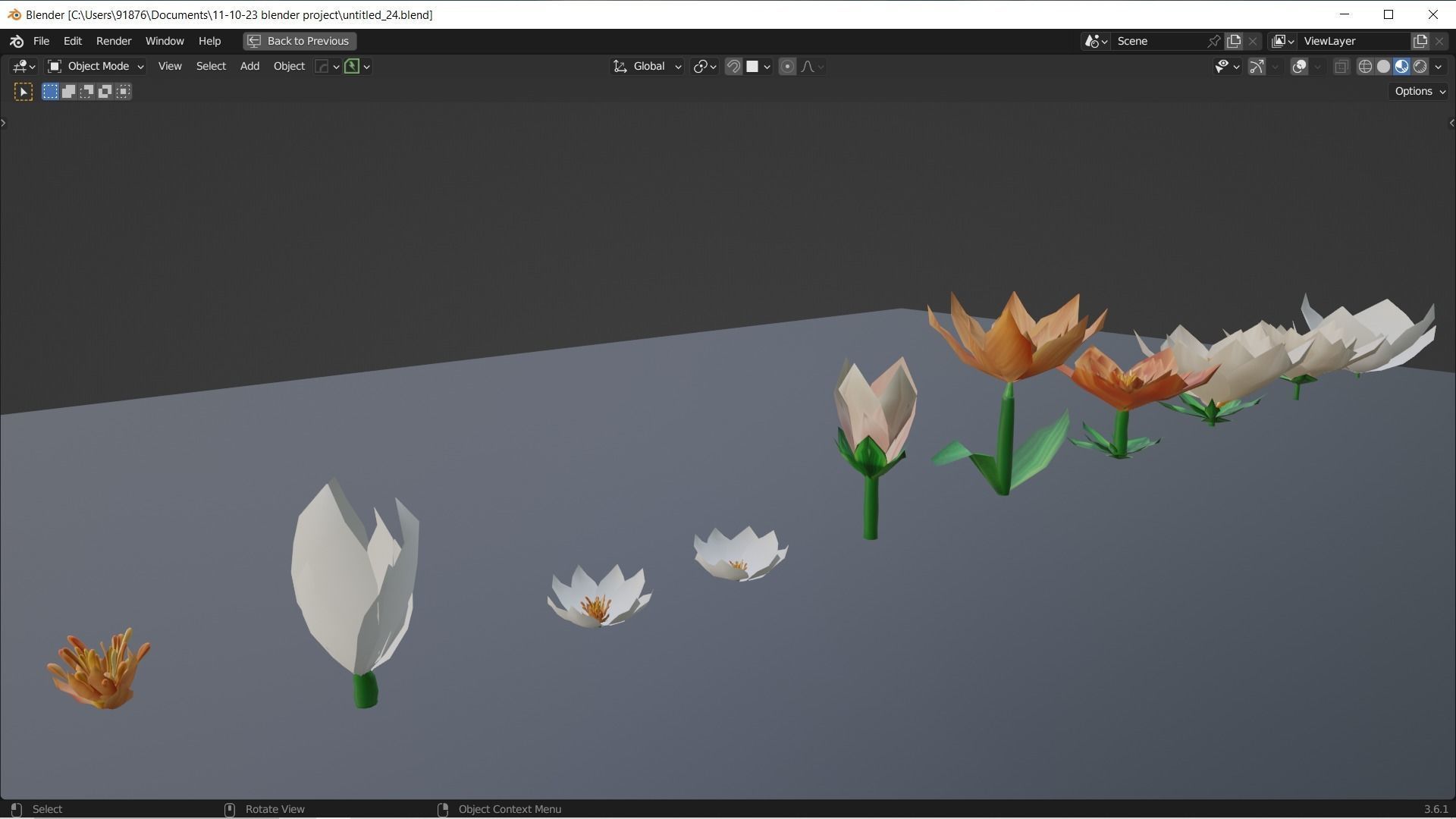This screenshot has width=1456, height=819.
Task: Open the File menu
Action: (x=41, y=41)
